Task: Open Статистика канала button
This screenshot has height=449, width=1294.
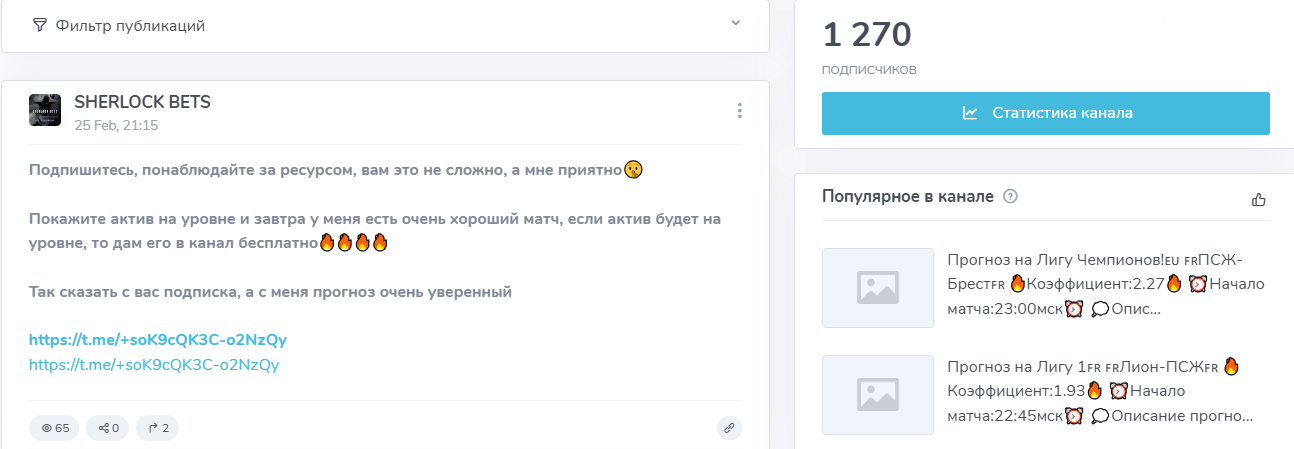Action: pos(1046,113)
